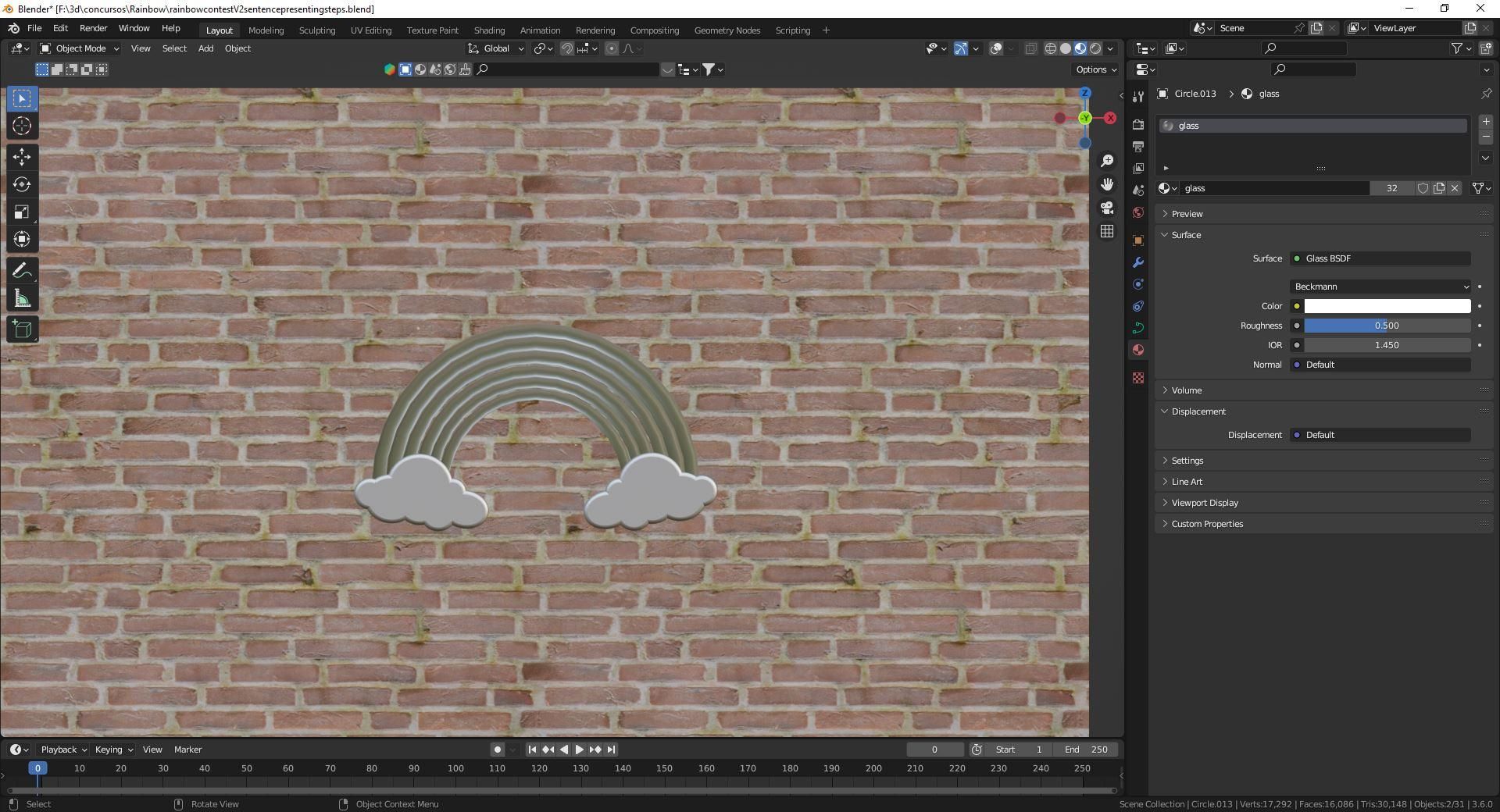Toggle fake user shield for glass material

(x=1423, y=188)
